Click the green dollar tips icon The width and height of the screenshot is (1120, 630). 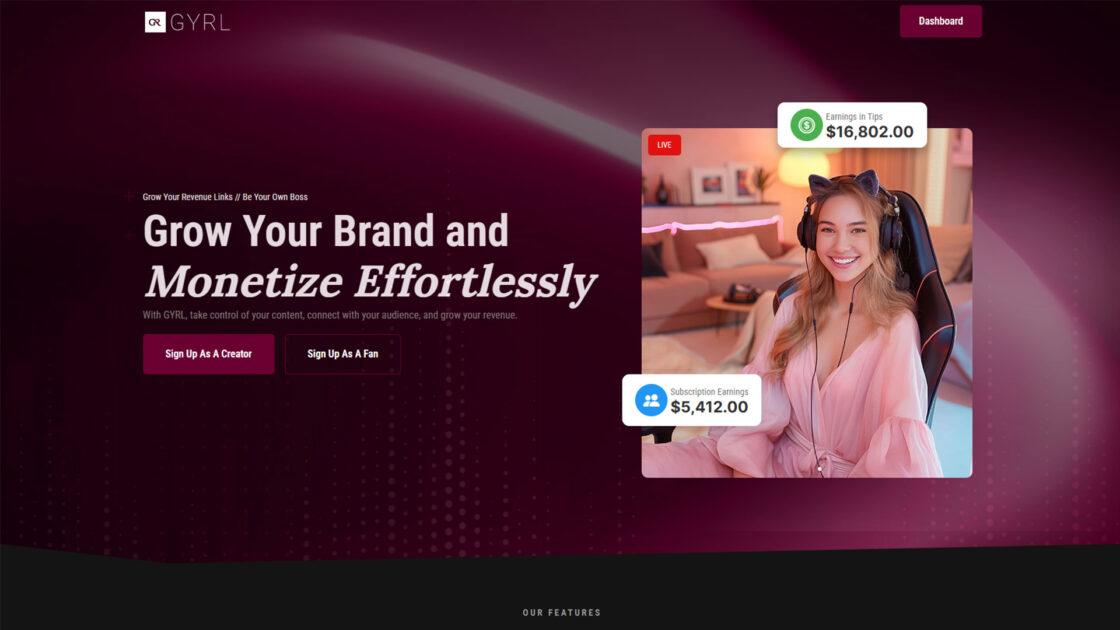click(806, 125)
